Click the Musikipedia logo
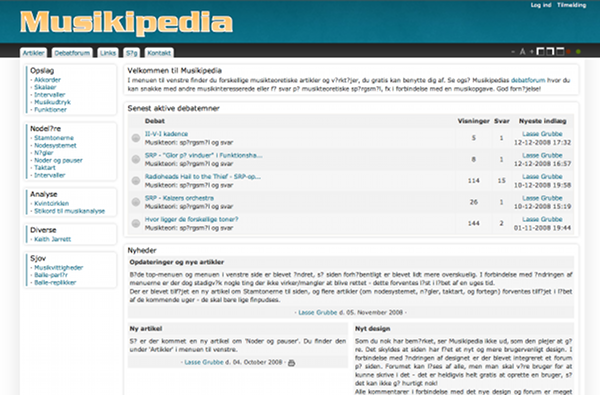The image size is (600, 395). click(x=126, y=23)
